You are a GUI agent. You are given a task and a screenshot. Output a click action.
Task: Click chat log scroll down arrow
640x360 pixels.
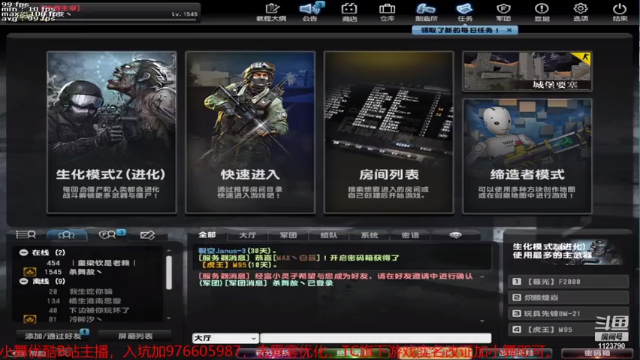(x=482, y=321)
